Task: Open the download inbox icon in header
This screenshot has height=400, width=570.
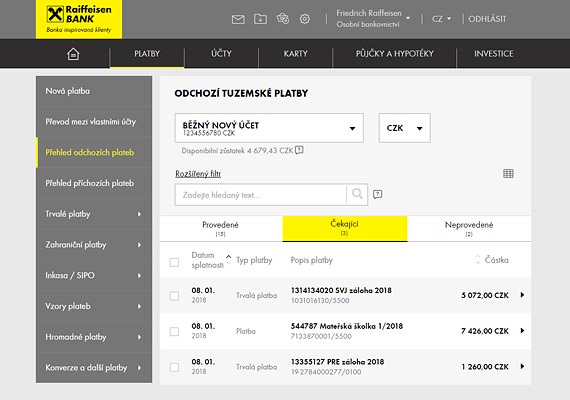Action: tap(260, 19)
